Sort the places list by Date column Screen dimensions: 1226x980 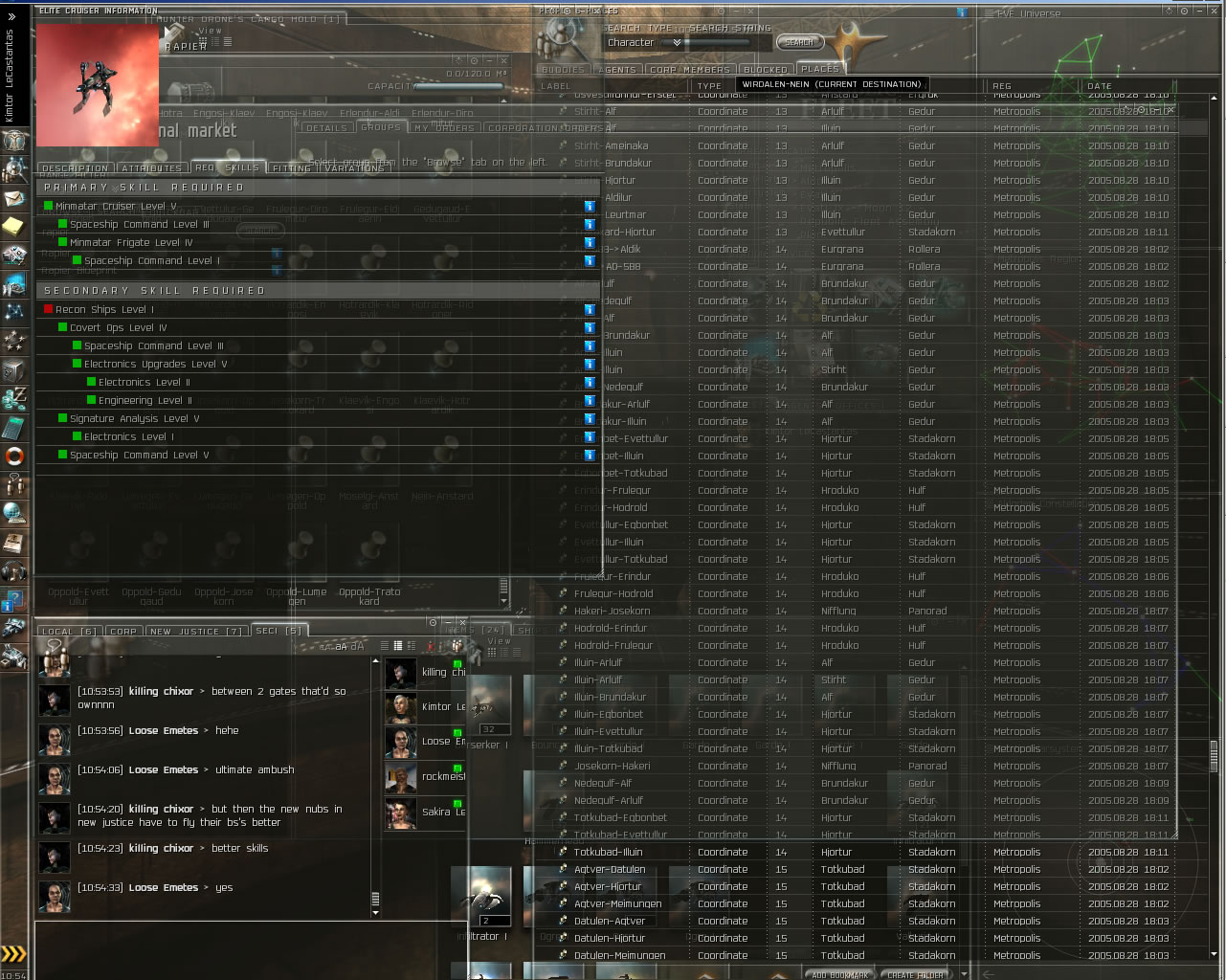pyautogui.click(x=1100, y=86)
